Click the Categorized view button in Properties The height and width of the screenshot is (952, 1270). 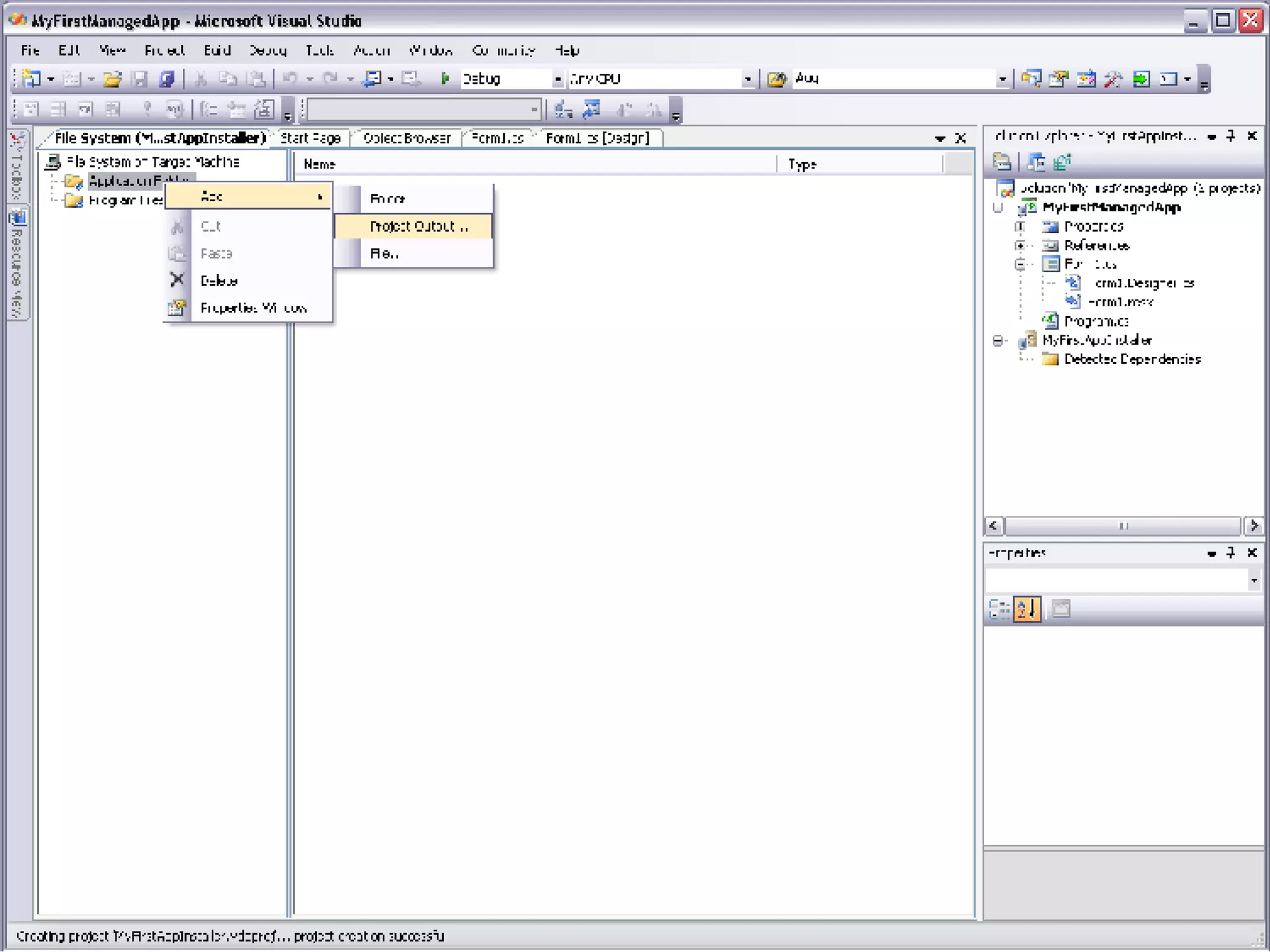[x=999, y=609]
